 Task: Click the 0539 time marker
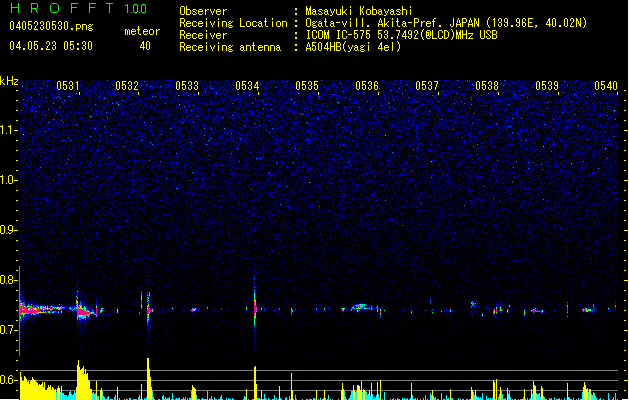[x=547, y=85]
